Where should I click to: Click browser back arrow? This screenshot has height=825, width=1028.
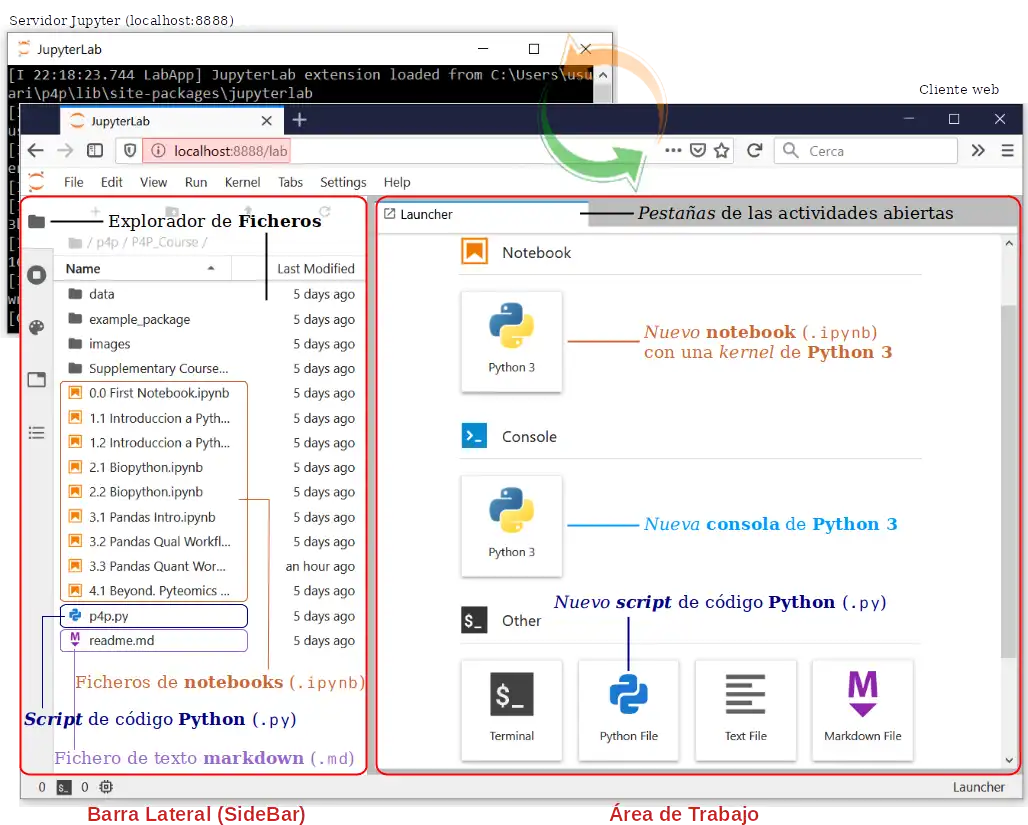click(35, 151)
